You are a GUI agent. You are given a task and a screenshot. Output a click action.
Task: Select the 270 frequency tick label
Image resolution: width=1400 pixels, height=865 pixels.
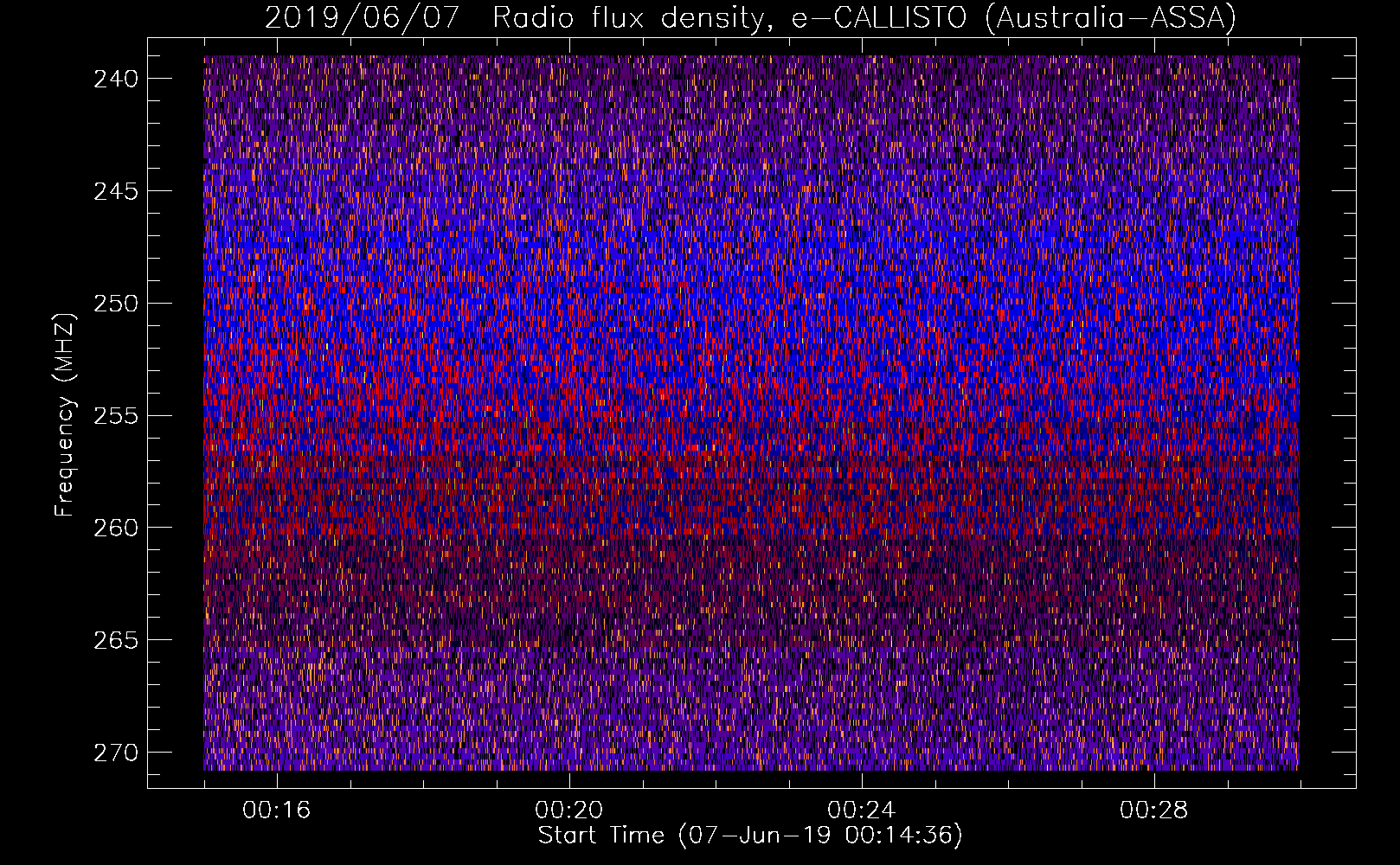point(115,753)
